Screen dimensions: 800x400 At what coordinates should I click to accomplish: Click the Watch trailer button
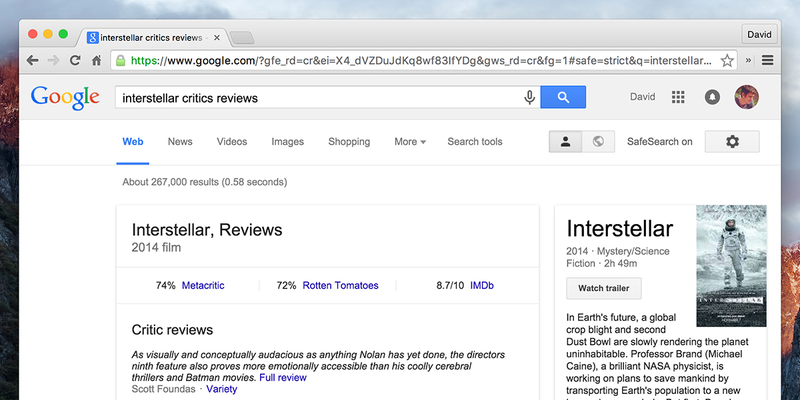click(x=604, y=288)
